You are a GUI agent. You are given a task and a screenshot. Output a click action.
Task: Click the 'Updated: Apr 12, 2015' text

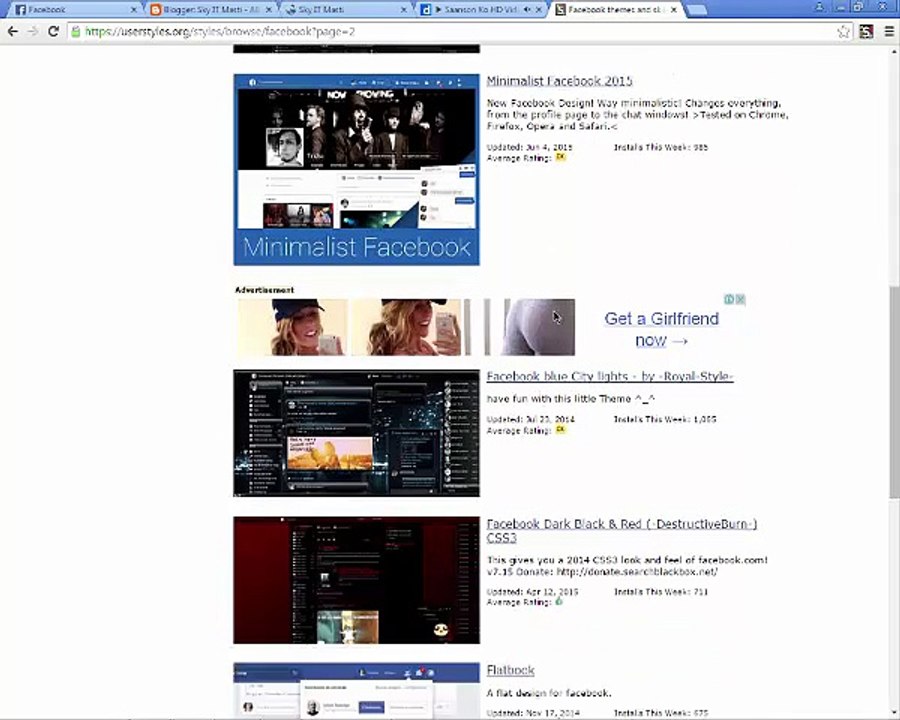[x=532, y=591]
